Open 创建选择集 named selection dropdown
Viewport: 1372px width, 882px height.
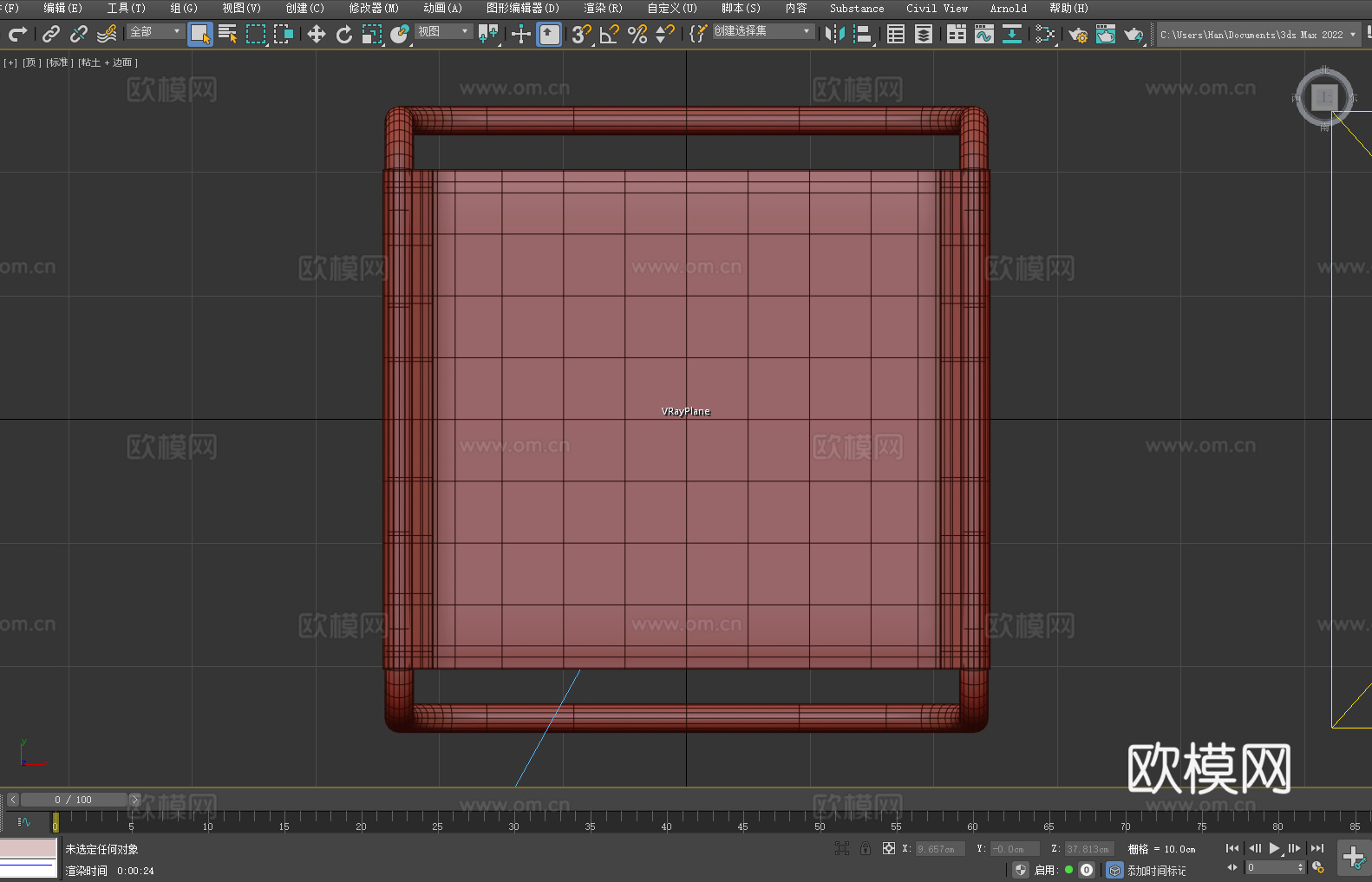coord(763,31)
